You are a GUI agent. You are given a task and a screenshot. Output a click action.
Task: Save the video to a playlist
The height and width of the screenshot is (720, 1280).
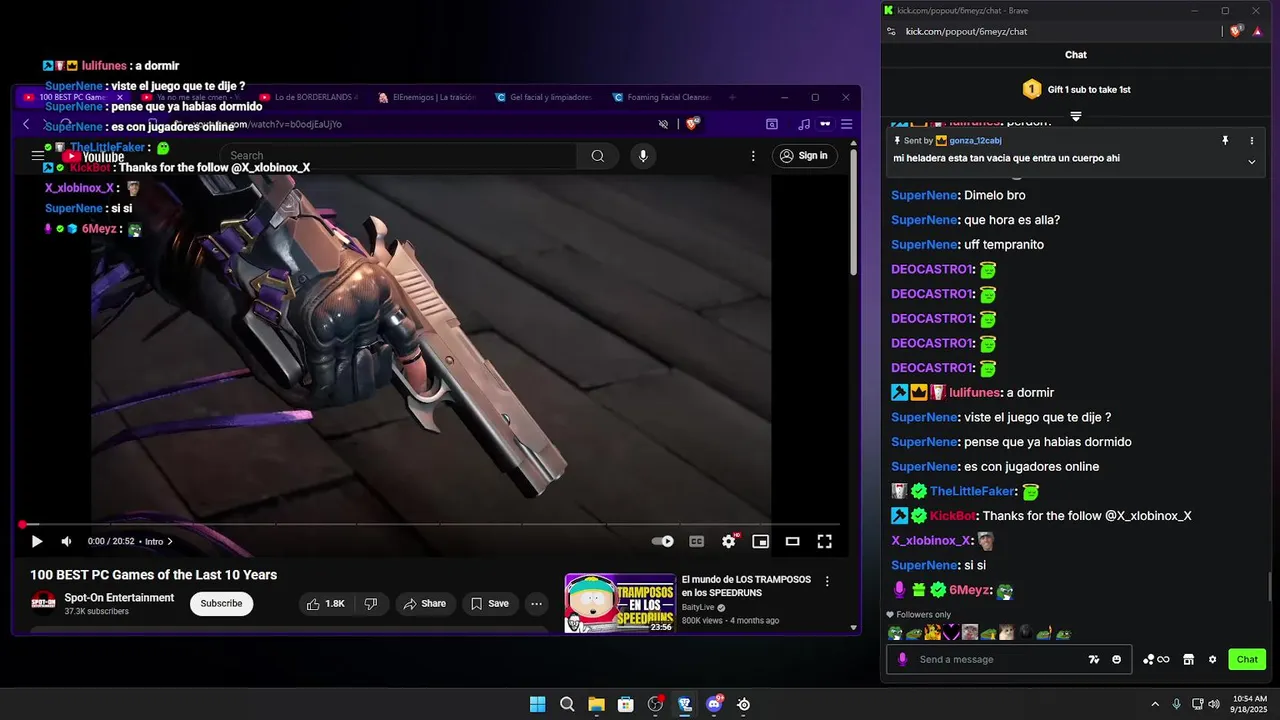click(x=490, y=604)
